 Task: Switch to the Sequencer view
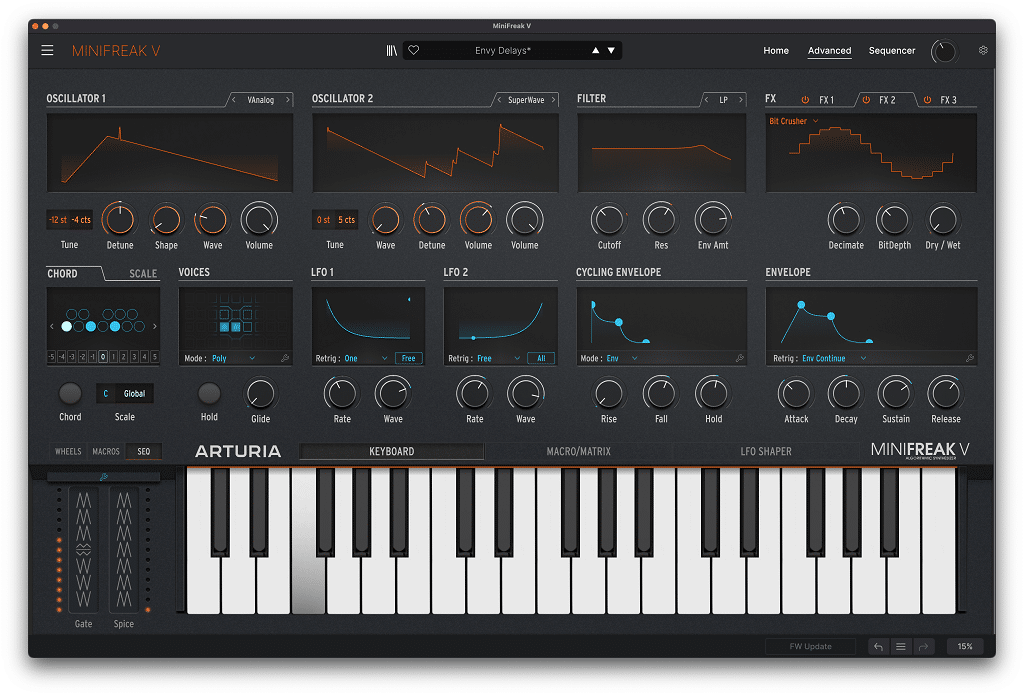(x=891, y=50)
